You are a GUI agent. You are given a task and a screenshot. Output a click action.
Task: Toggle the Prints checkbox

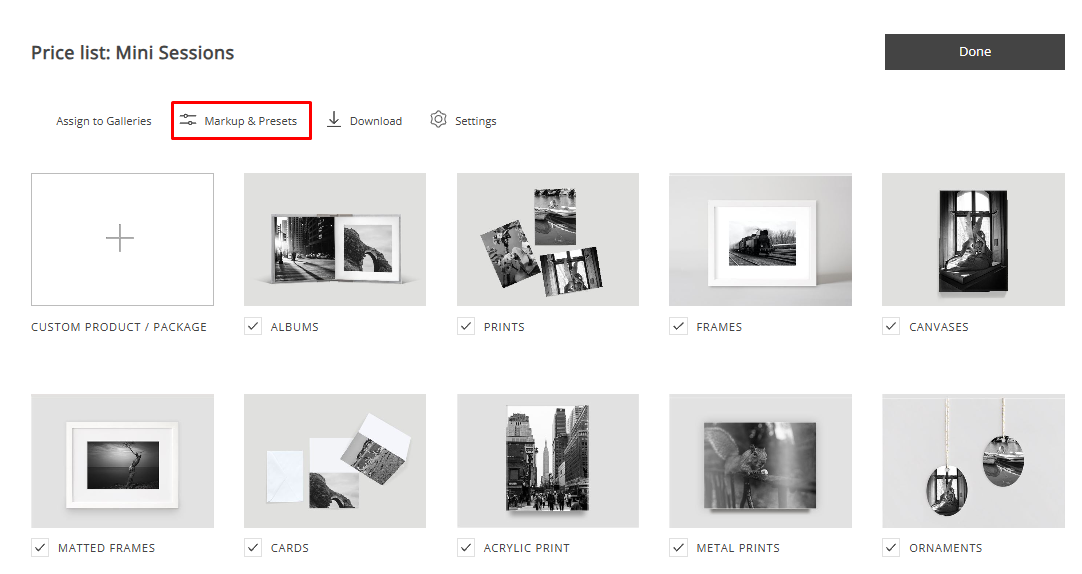pyautogui.click(x=466, y=326)
